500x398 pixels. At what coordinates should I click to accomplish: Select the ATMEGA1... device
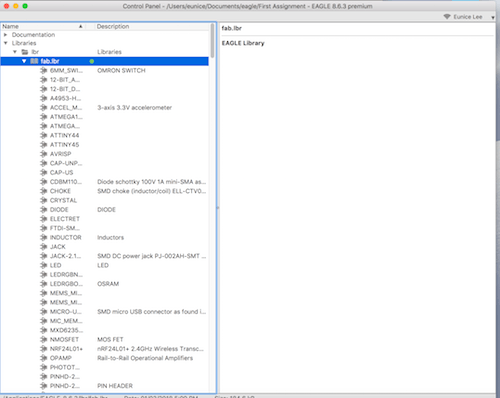[x=66, y=117]
